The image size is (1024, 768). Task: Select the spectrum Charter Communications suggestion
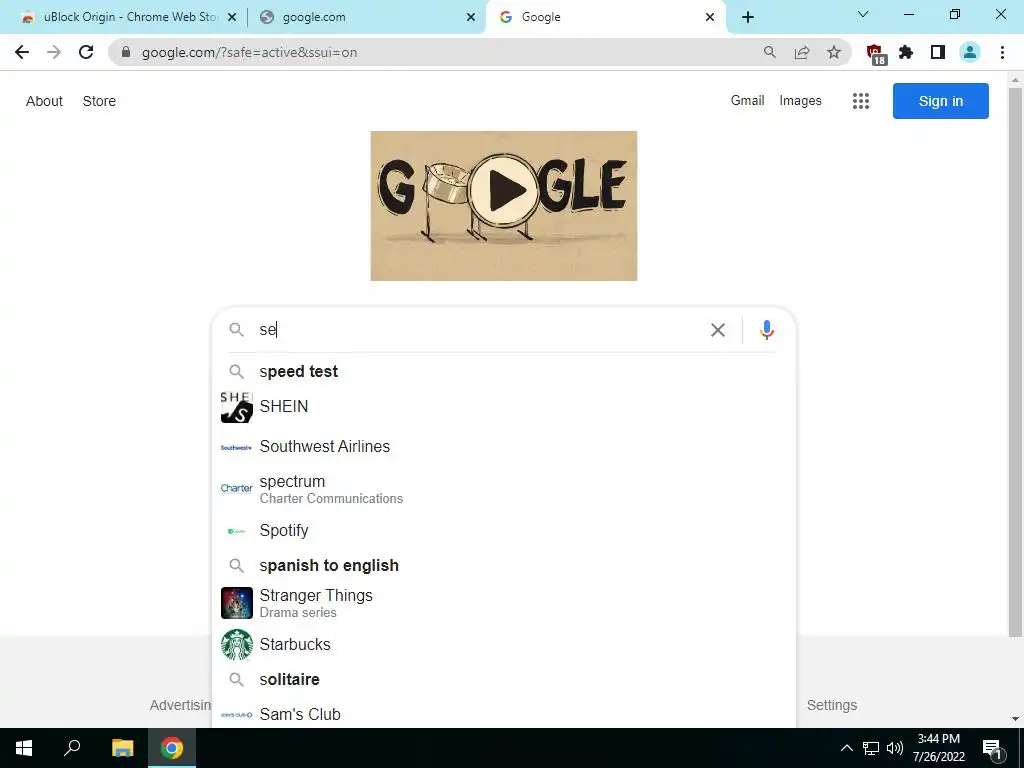(x=504, y=489)
